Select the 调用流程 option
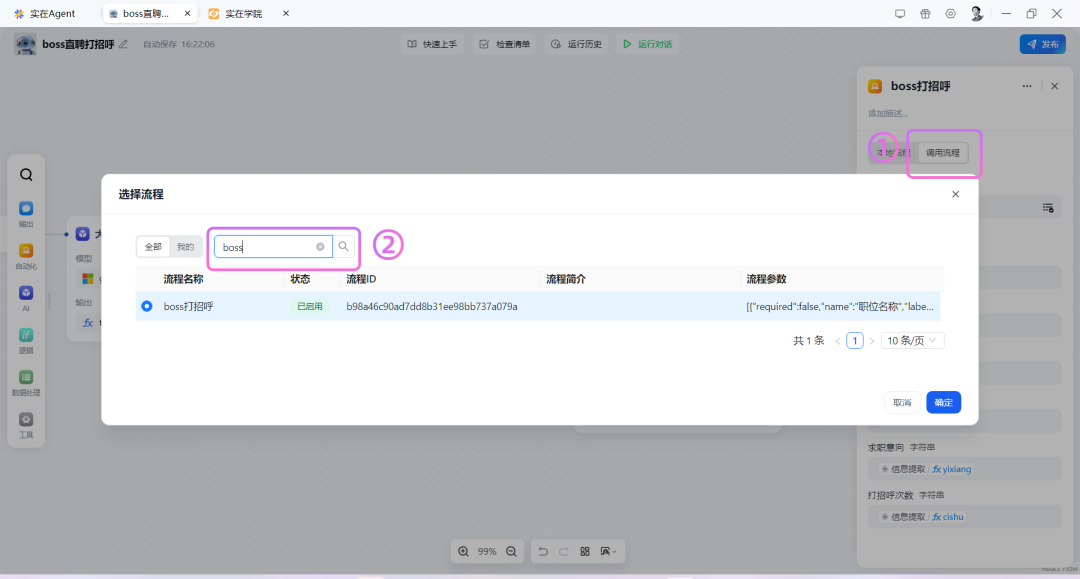The image size is (1080, 579). [942, 153]
